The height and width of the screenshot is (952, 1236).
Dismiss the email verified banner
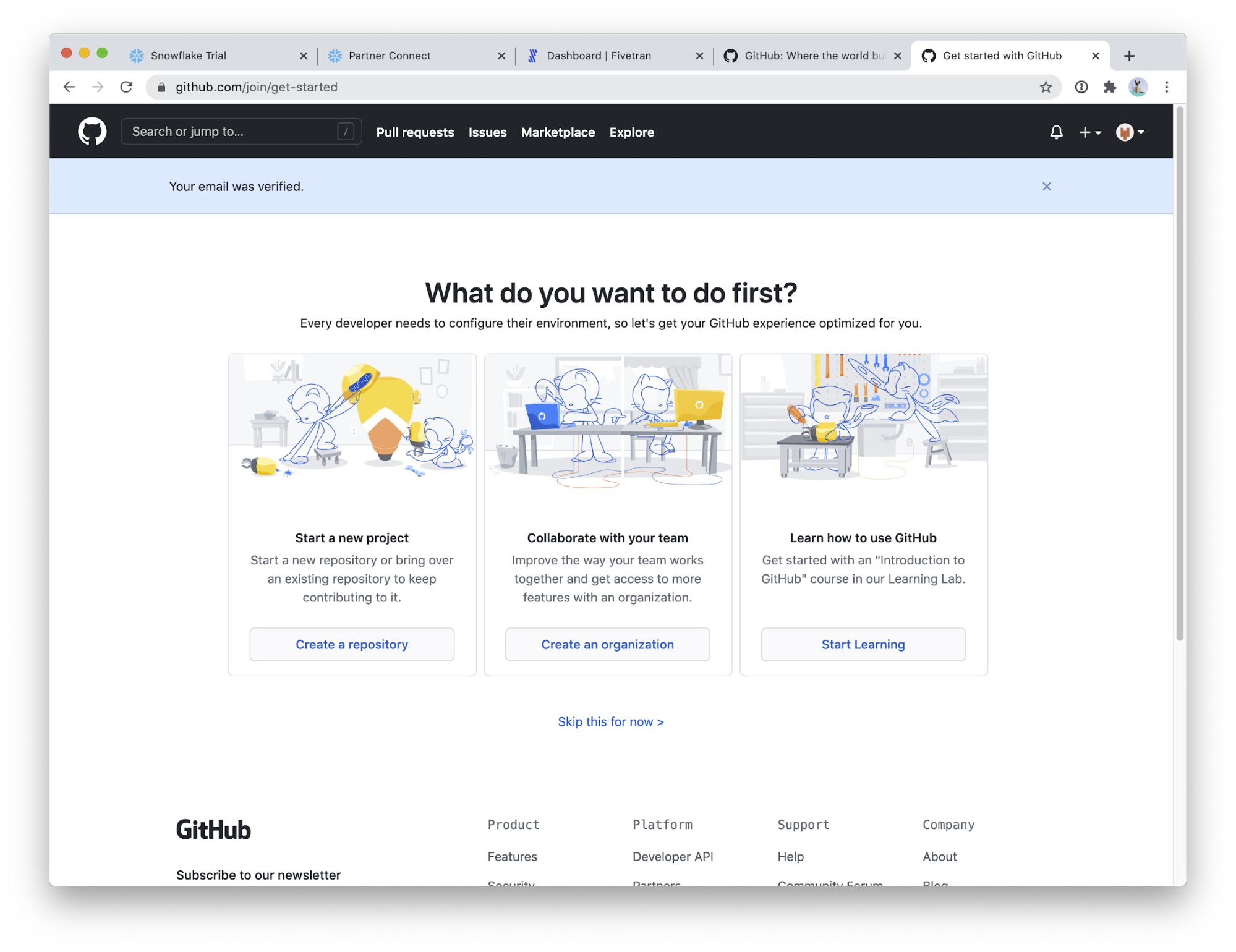tap(1046, 187)
